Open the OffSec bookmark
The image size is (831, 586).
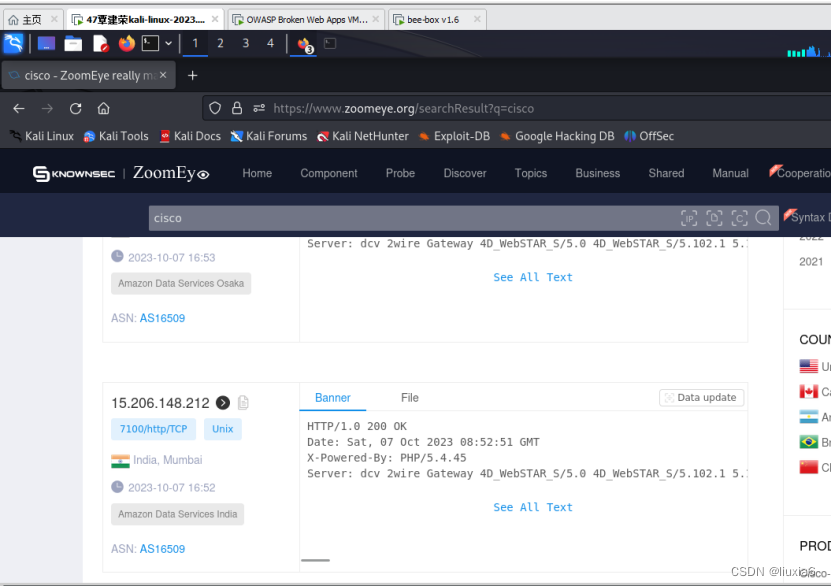[649, 136]
